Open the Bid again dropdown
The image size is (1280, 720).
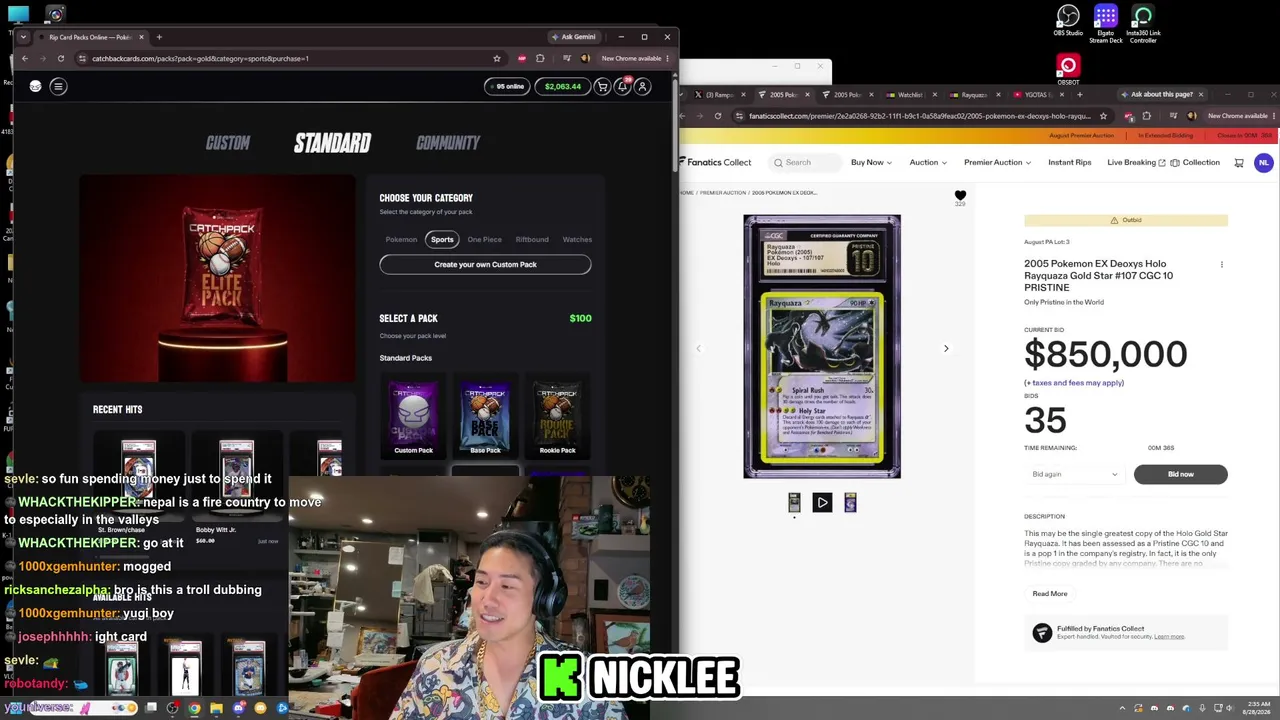1074,474
